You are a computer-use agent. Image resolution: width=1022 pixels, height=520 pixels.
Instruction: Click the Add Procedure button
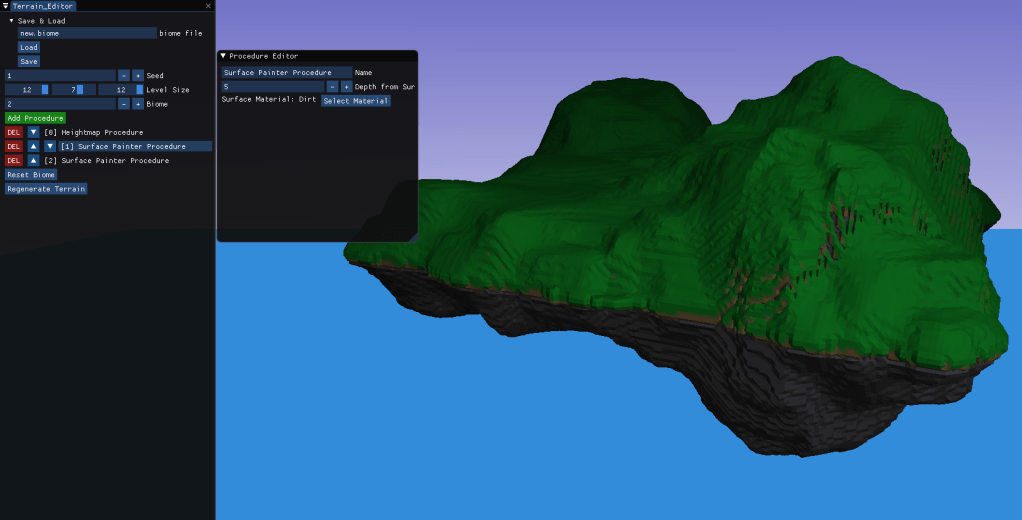click(35, 118)
